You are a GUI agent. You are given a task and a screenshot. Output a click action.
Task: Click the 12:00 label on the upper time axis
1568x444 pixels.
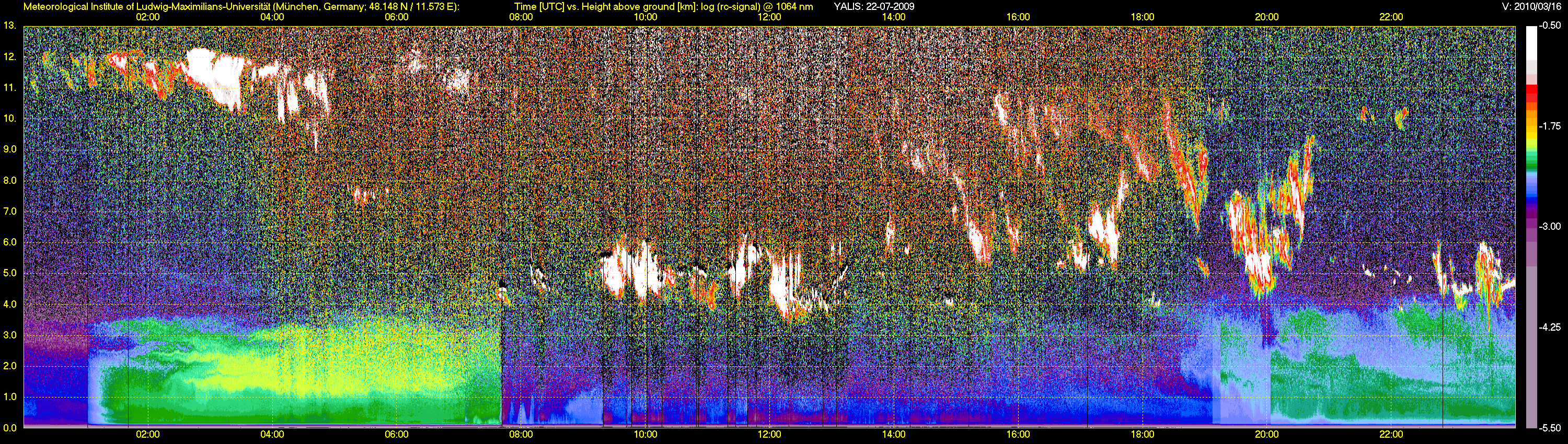pos(769,17)
